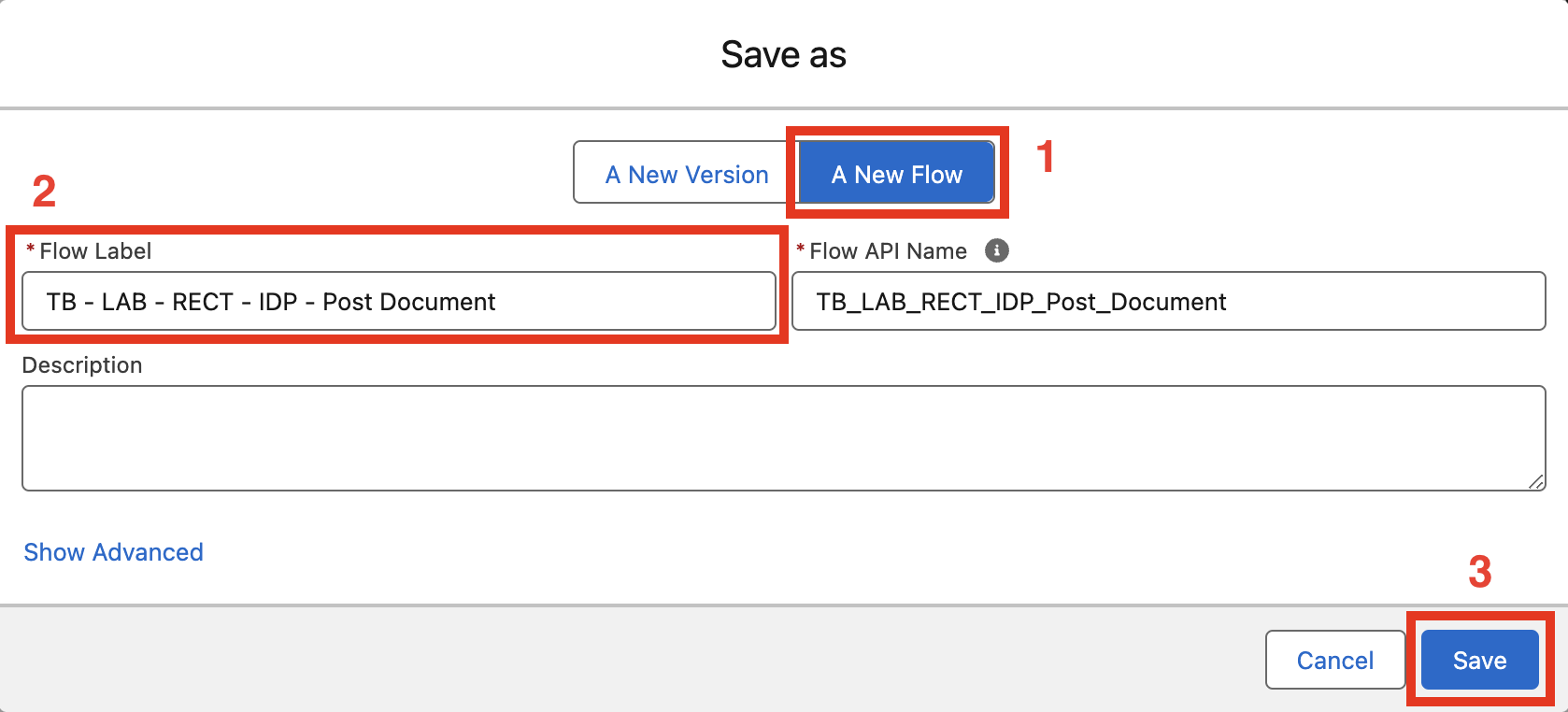
Task: Click the Flow API Name input field
Action: coord(1168,301)
